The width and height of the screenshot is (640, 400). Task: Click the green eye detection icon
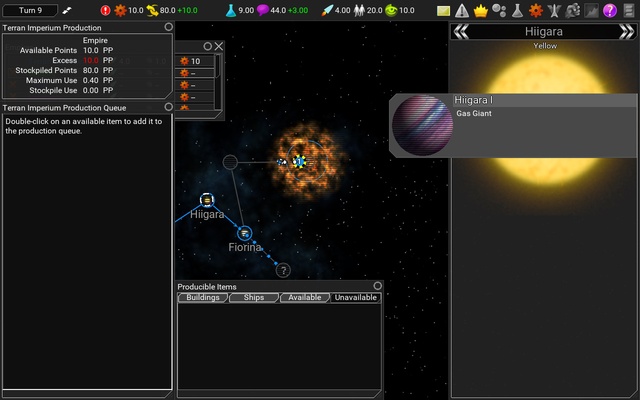click(x=391, y=10)
